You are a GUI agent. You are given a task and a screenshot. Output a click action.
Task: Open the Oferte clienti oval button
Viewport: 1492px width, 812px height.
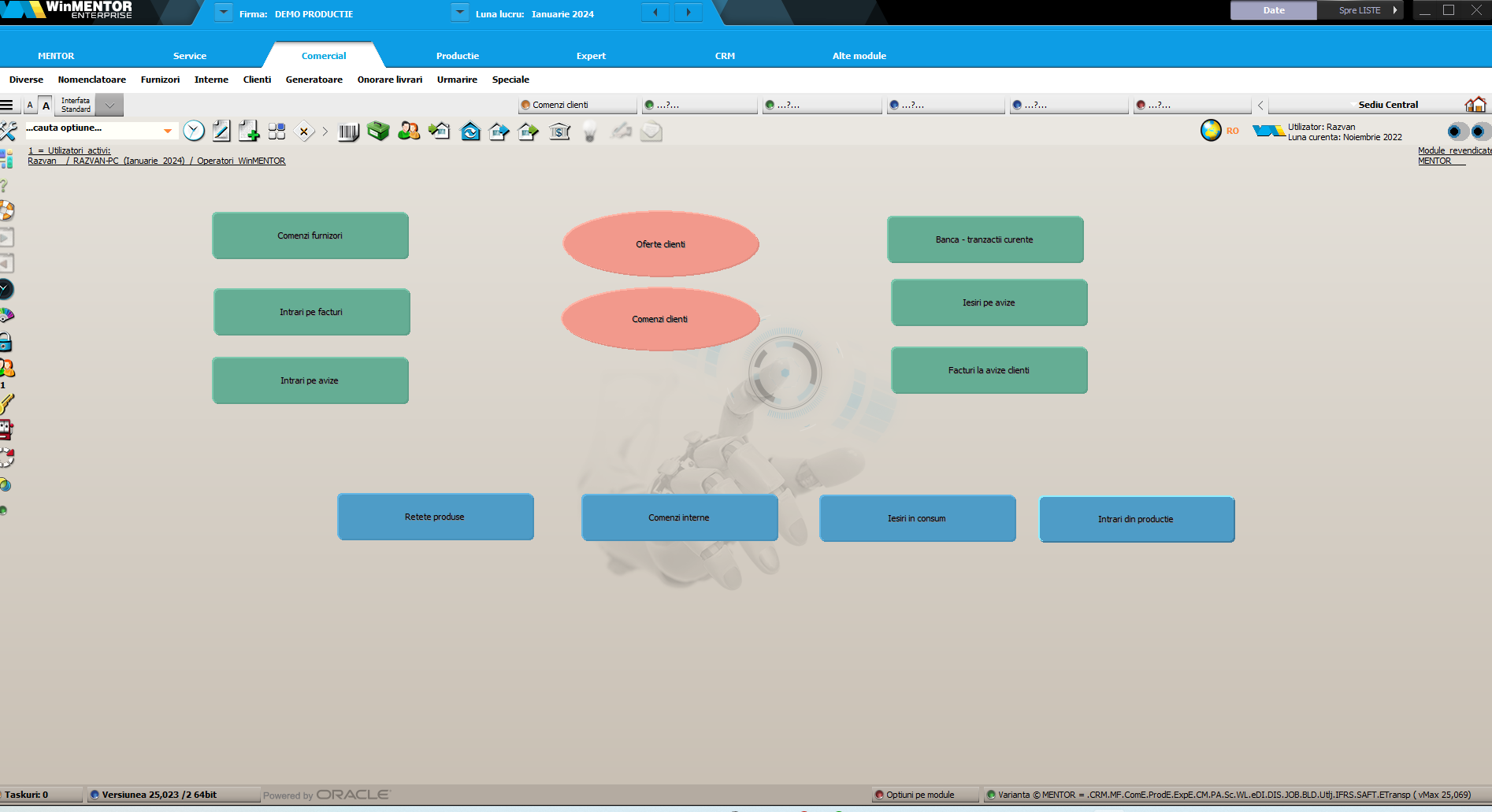pos(660,244)
